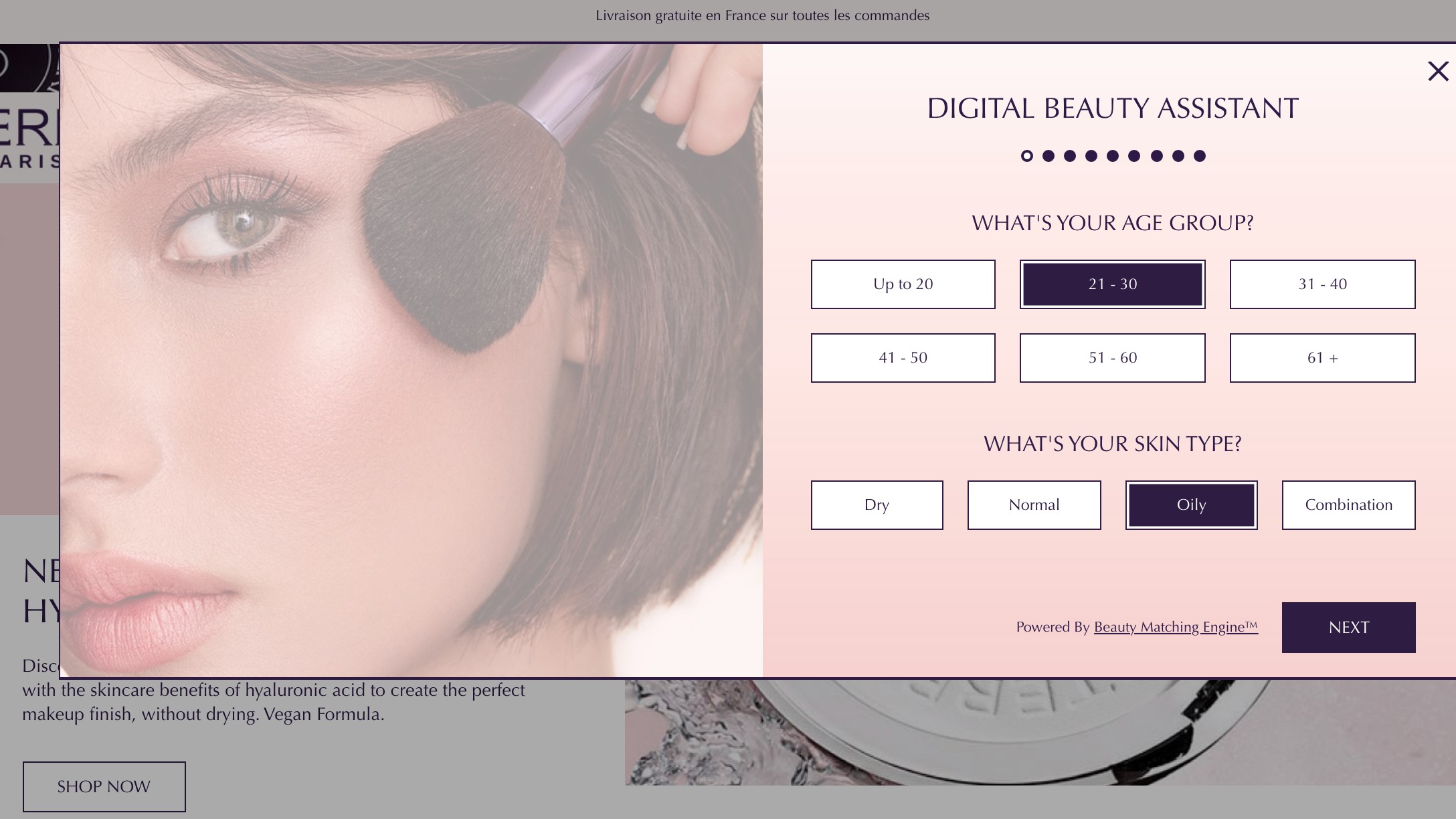
Task: Choose the 31 - 40 age option
Action: click(x=1322, y=284)
